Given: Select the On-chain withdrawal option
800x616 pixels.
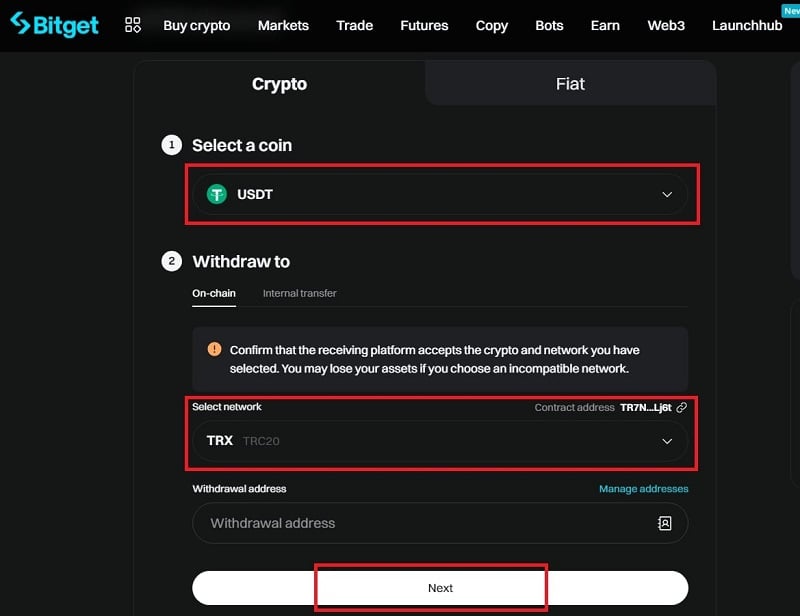Looking at the screenshot, I should (x=212, y=294).
